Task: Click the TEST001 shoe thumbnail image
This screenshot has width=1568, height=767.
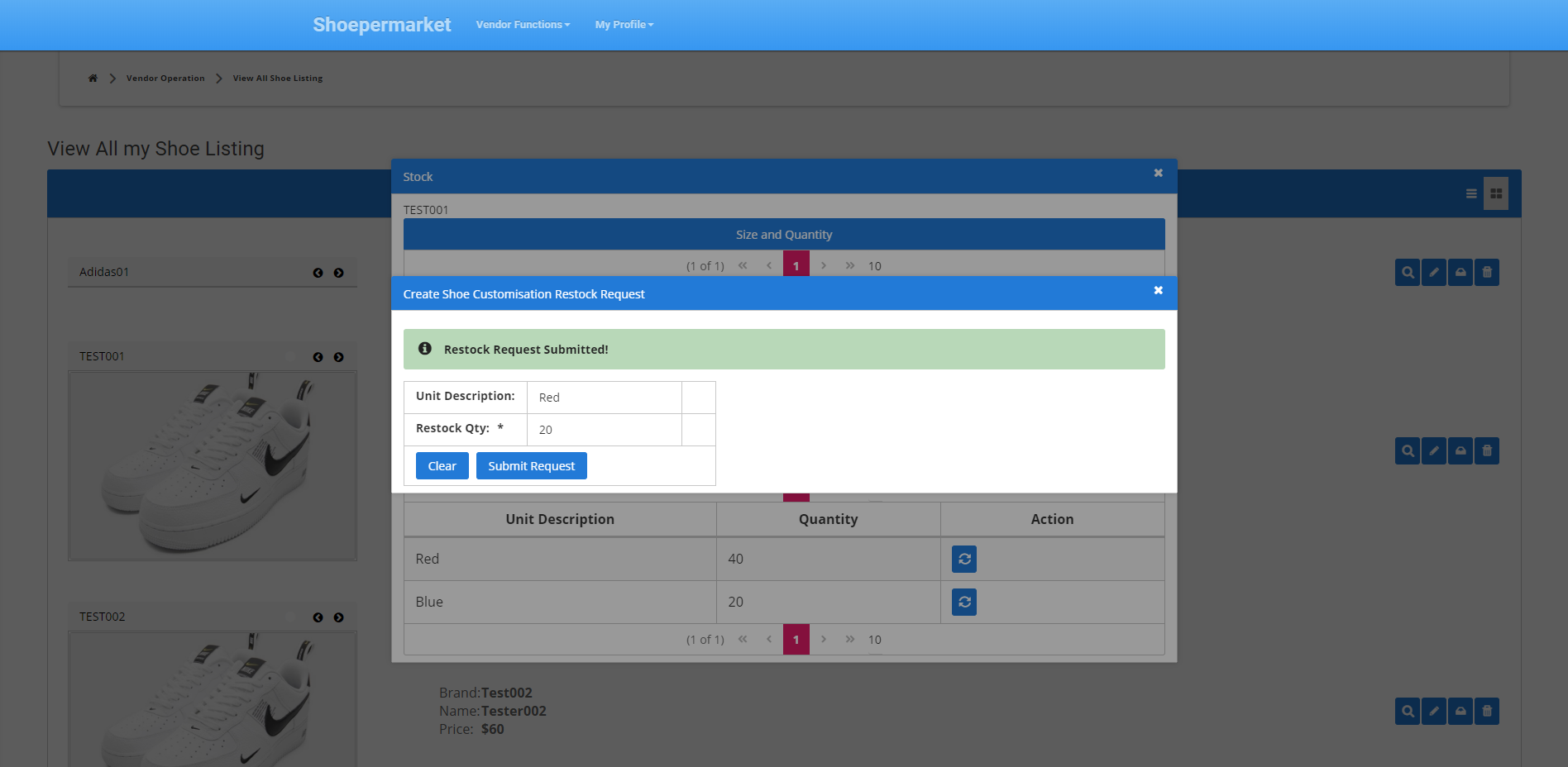Action: pos(213,465)
